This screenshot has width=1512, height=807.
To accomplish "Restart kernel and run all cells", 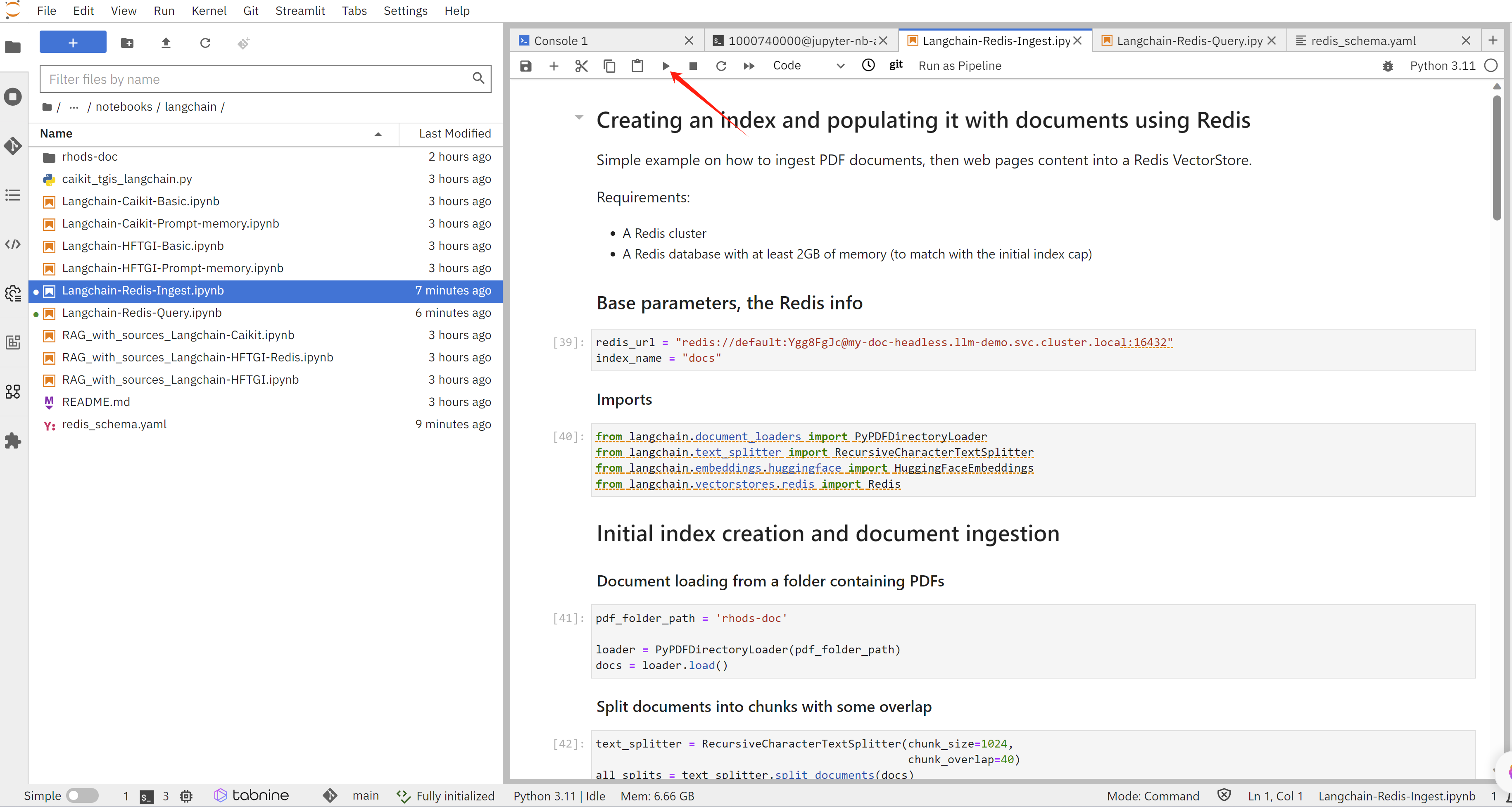I will point(749,66).
